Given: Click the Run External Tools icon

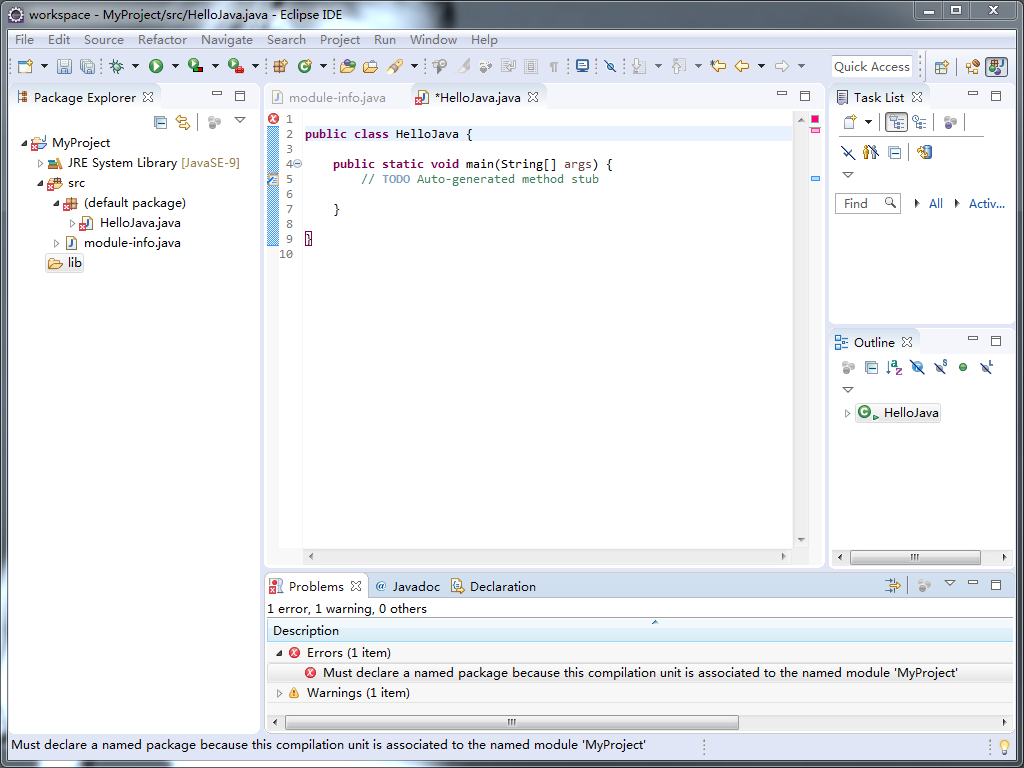Looking at the screenshot, I should coord(235,66).
